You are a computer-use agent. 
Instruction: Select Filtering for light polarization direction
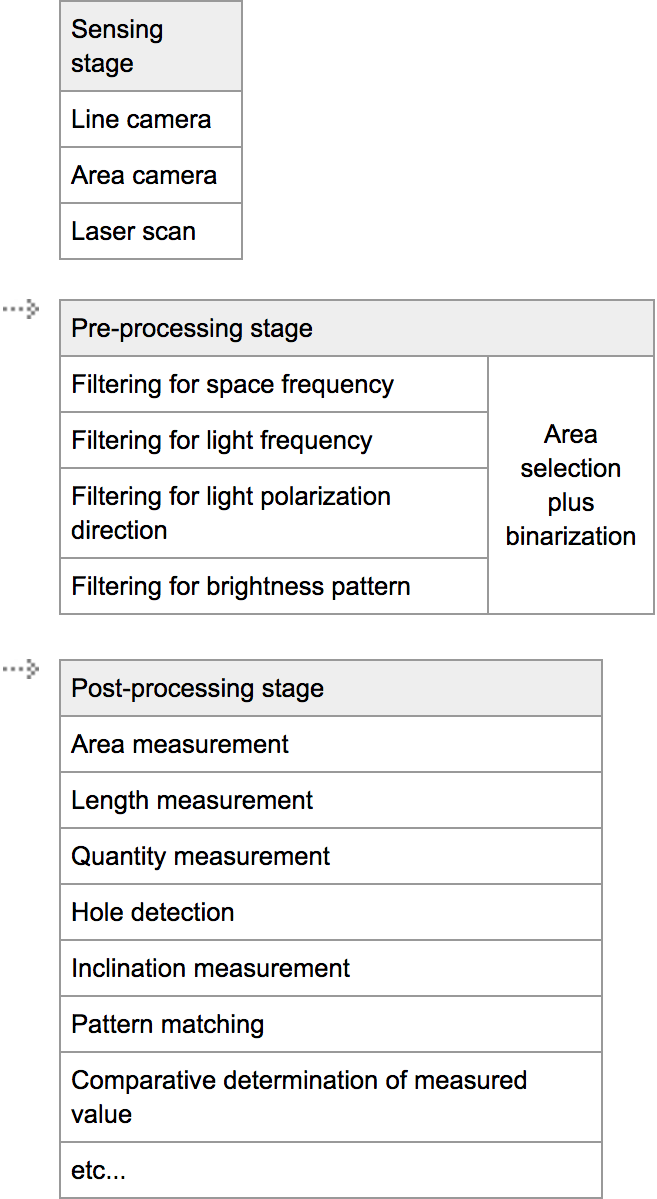pyautogui.click(x=274, y=513)
